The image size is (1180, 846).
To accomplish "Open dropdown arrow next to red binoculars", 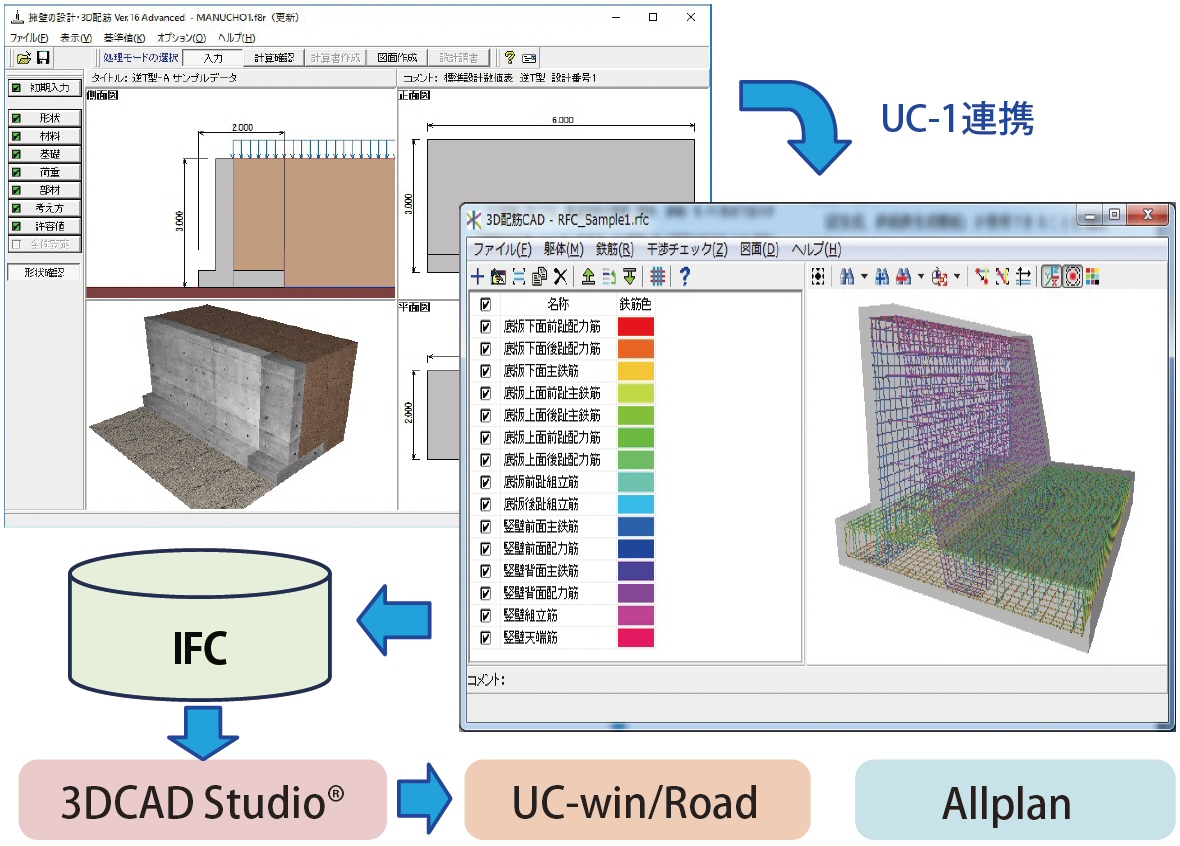I will click(x=920, y=277).
